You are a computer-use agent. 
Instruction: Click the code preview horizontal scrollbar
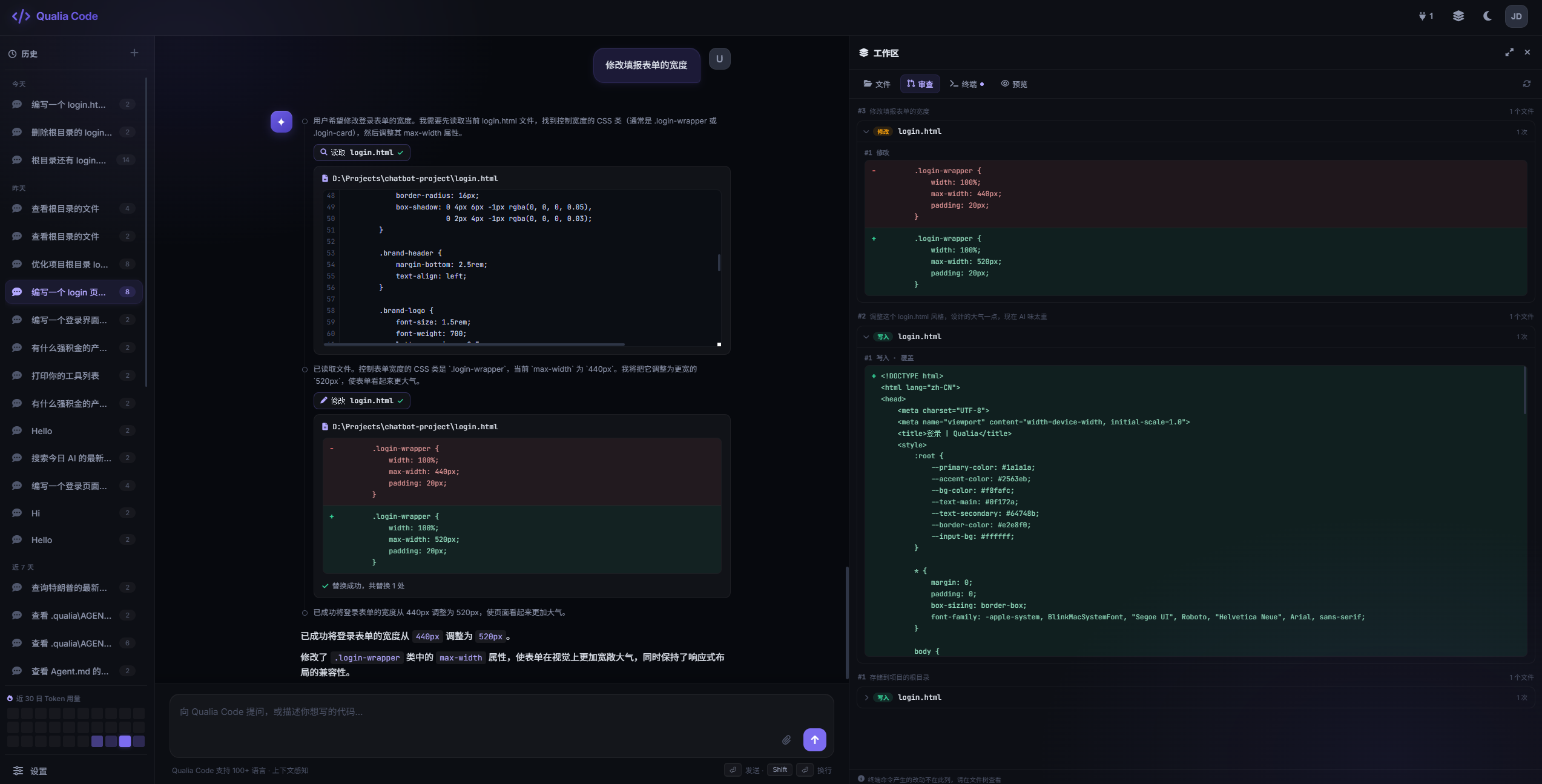474,344
